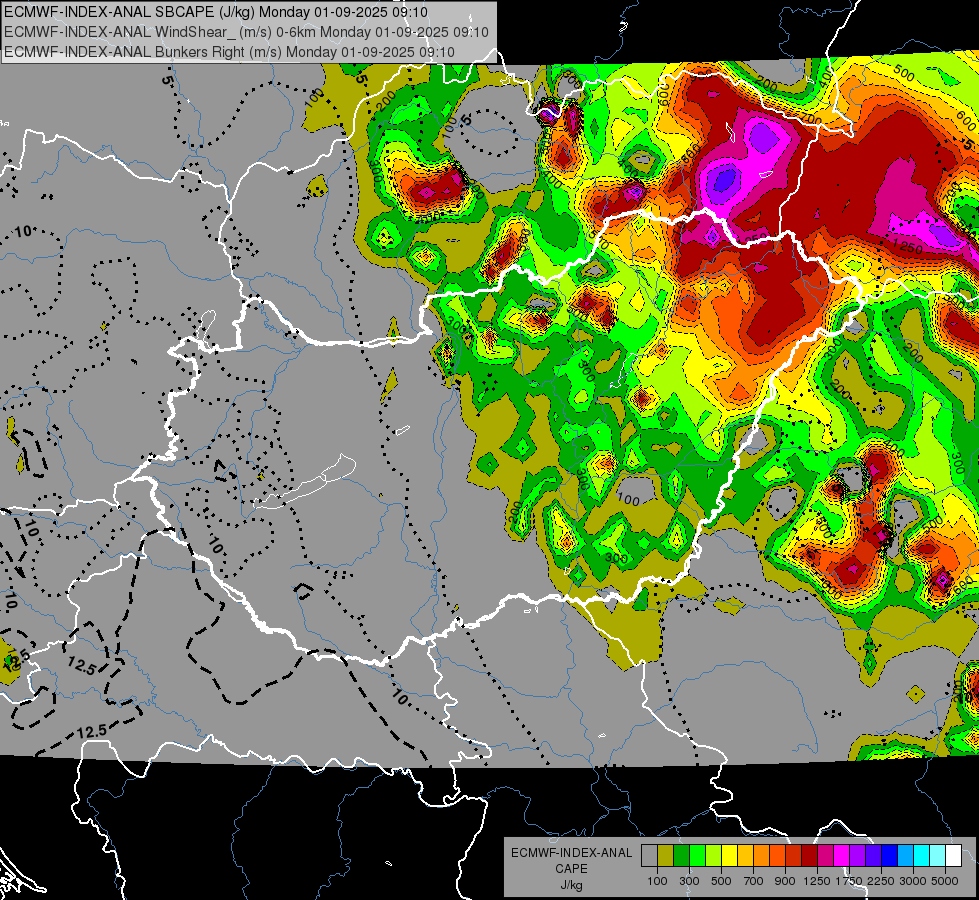Select the indigo swatch before 2250
The image size is (979, 900).
[873, 855]
